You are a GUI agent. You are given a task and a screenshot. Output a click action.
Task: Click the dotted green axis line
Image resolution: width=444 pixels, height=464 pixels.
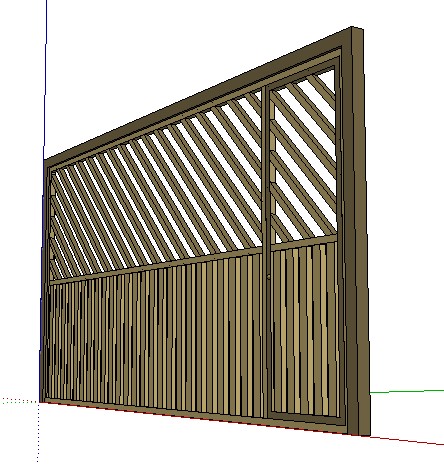point(19,401)
